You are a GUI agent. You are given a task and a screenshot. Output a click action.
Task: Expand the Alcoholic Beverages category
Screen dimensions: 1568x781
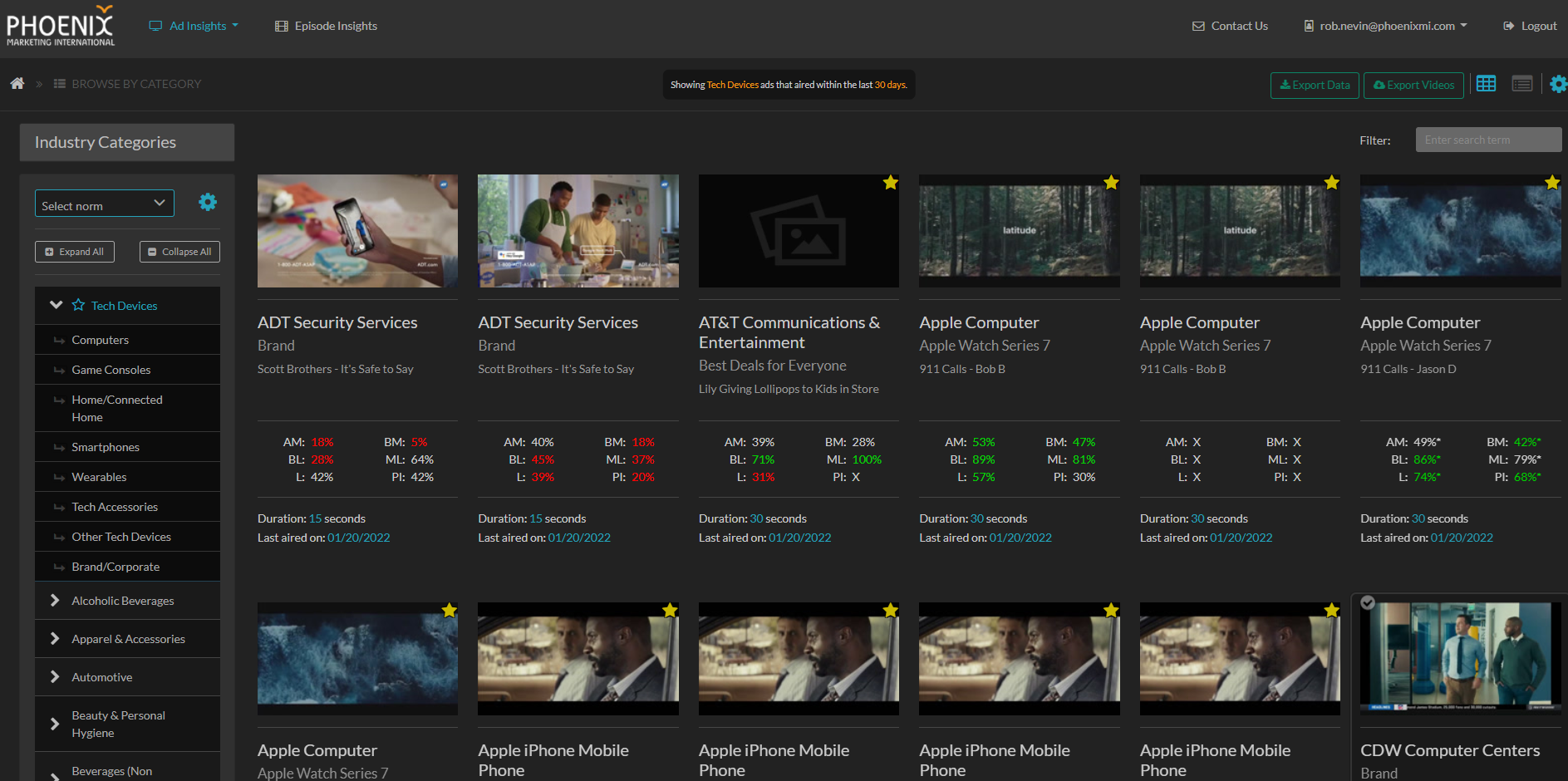tap(55, 600)
